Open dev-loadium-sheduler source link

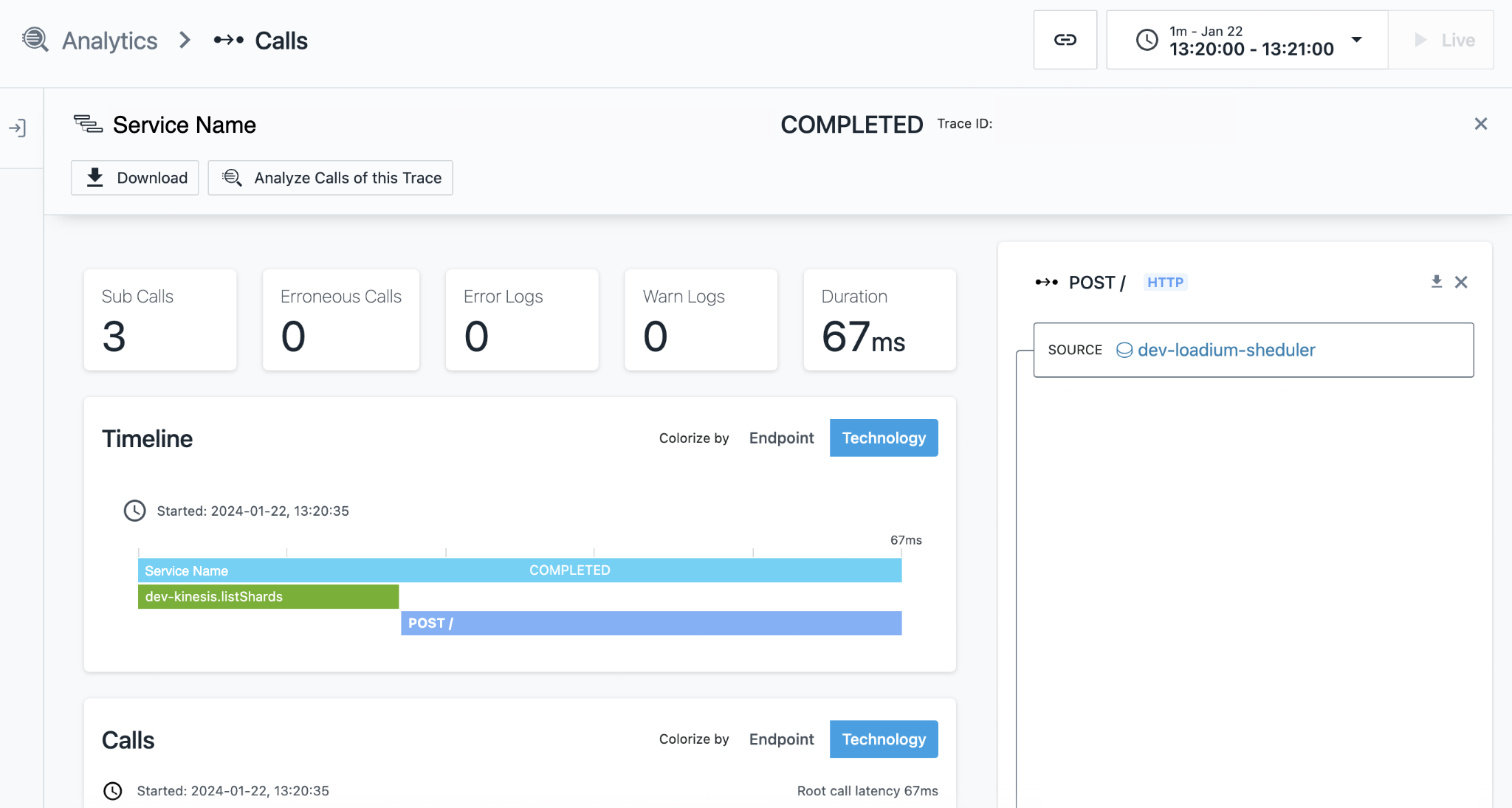(x=1226, y=350)
